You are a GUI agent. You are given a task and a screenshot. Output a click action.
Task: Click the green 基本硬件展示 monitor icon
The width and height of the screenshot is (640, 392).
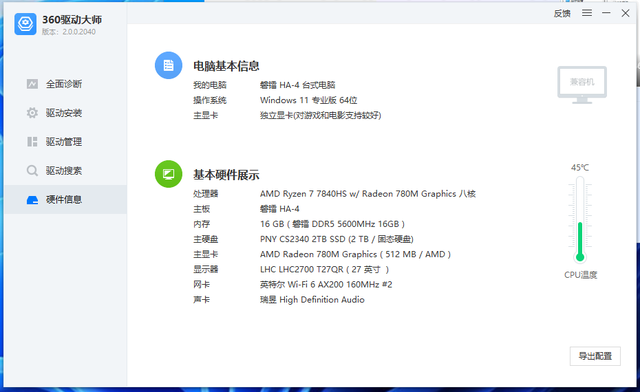[x=168, y=174]
